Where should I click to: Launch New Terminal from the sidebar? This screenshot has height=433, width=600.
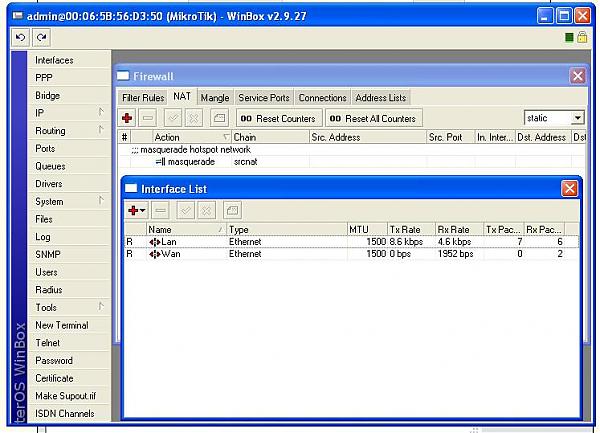click(x=69, y=325)
